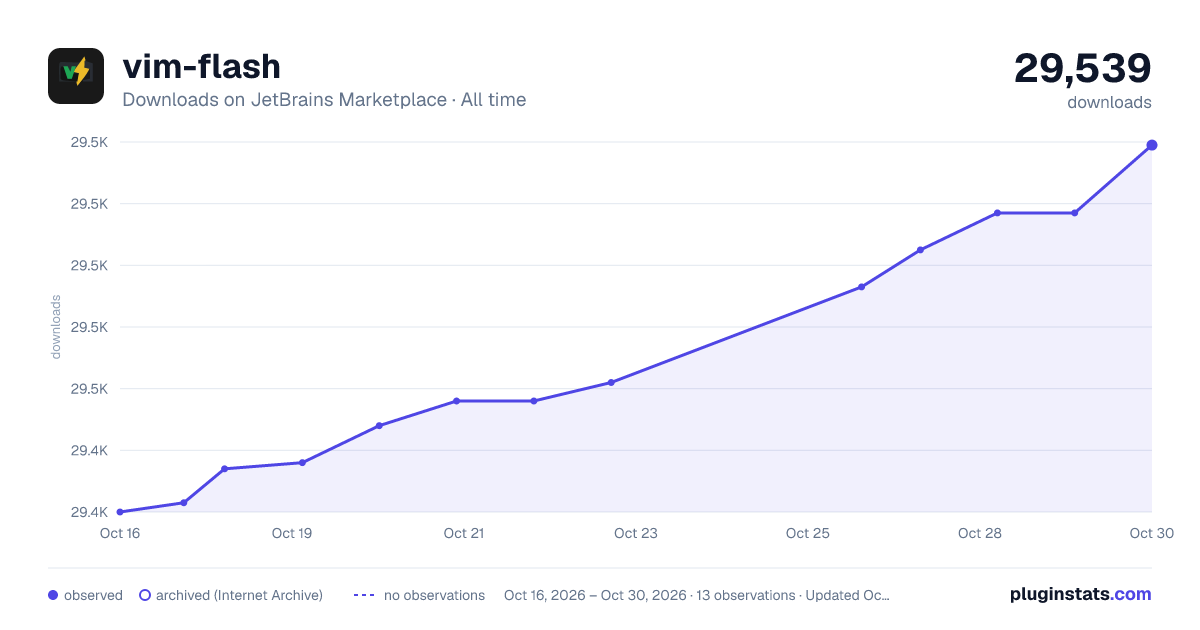The image size is (1200, 630).
Task: Click the Oct 16 x-axis label
Action: (x=120, y=533)
